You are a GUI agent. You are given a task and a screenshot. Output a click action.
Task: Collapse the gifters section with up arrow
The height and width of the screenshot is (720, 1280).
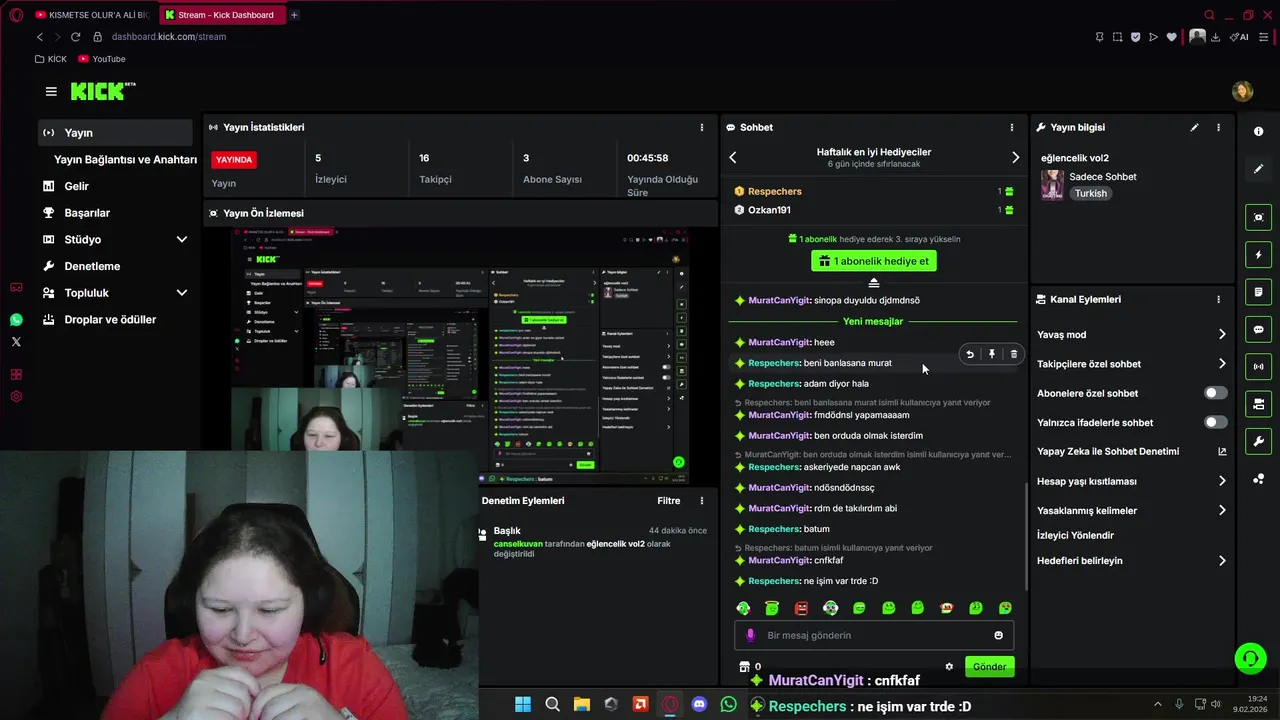(x=874, y=283)
